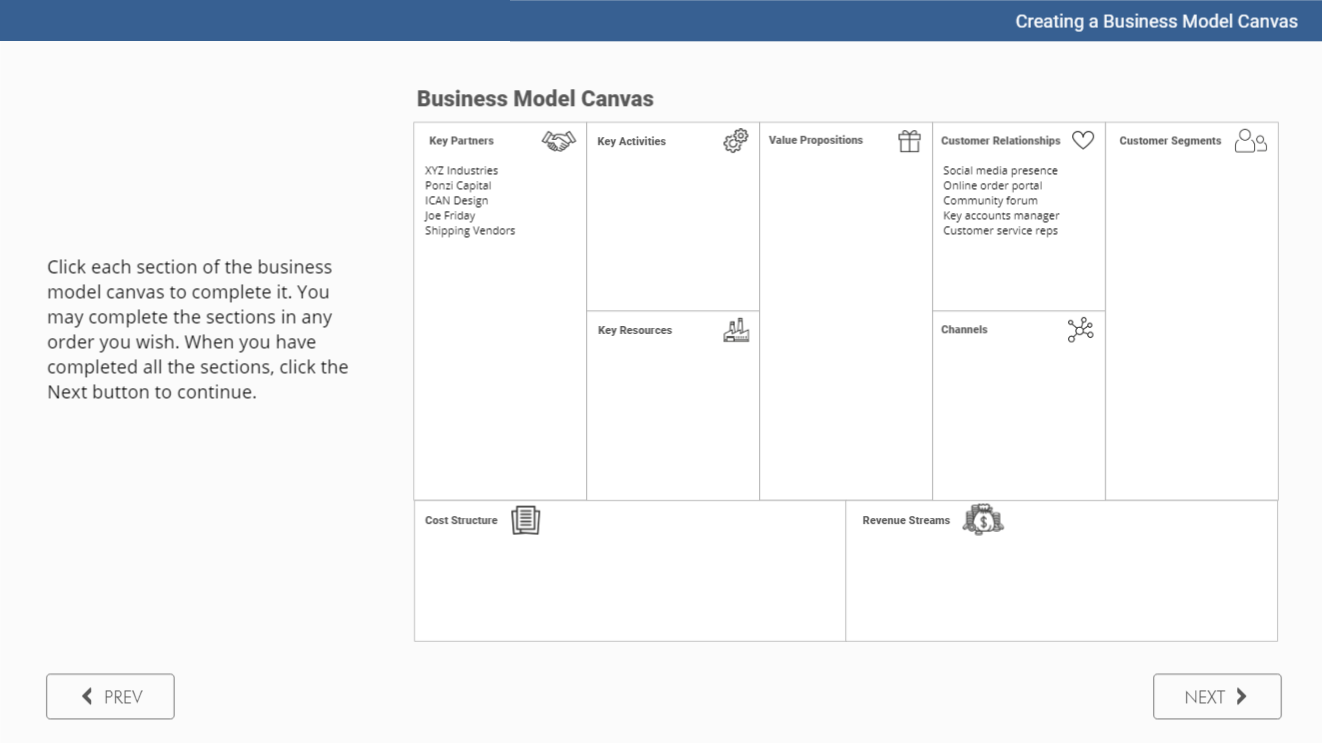
Task: Open the Revenue Streams section label
Action: pyautogui.click(x=905, y=521)
